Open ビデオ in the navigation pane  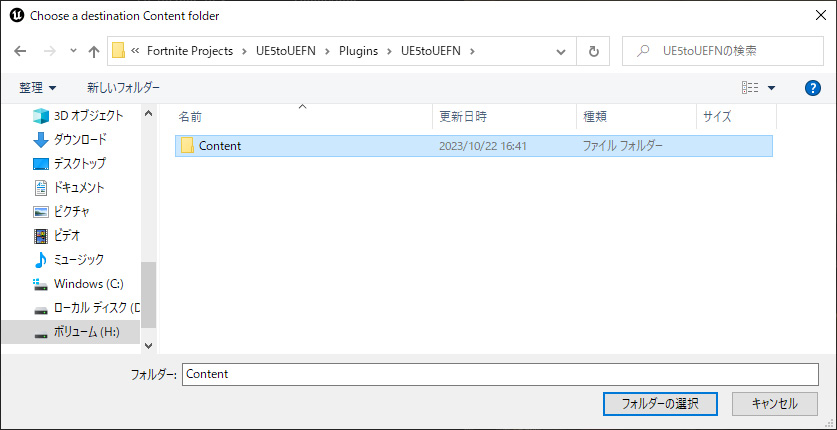click(57, 235)
